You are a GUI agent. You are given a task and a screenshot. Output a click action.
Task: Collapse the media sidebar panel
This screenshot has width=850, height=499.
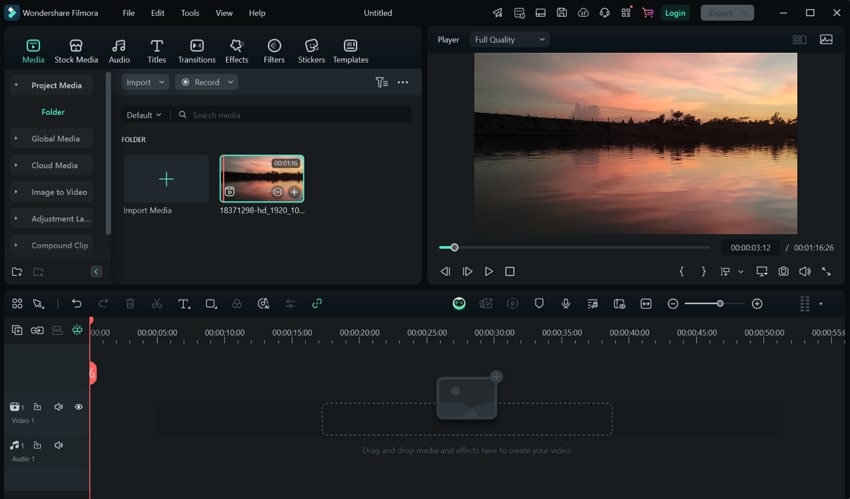pos(96,271)
